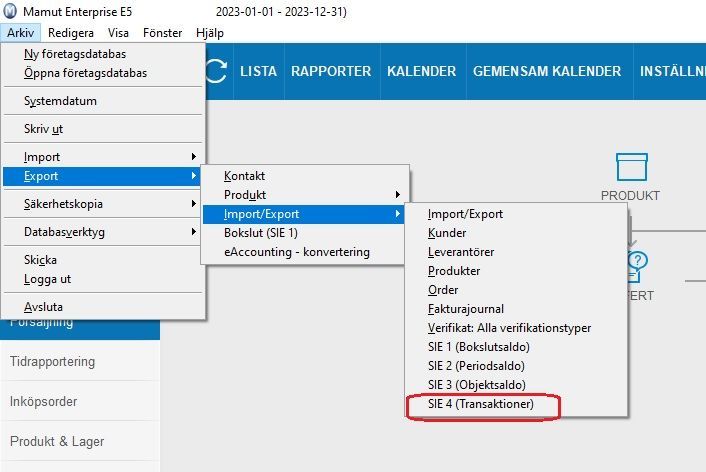The height and width of the screenshot is (472, 706).
Task: Expand the highlighted Import/Export submenu item
Action: [303, 214]
